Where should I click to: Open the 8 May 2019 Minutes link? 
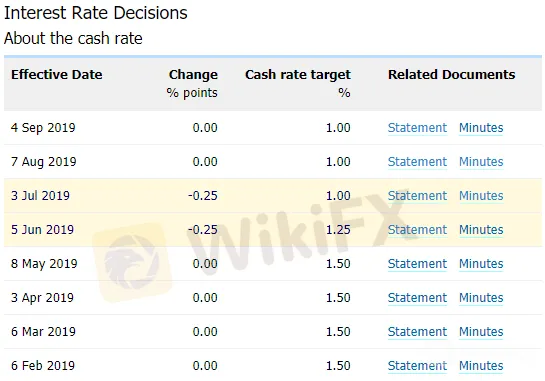click(481, 264)
